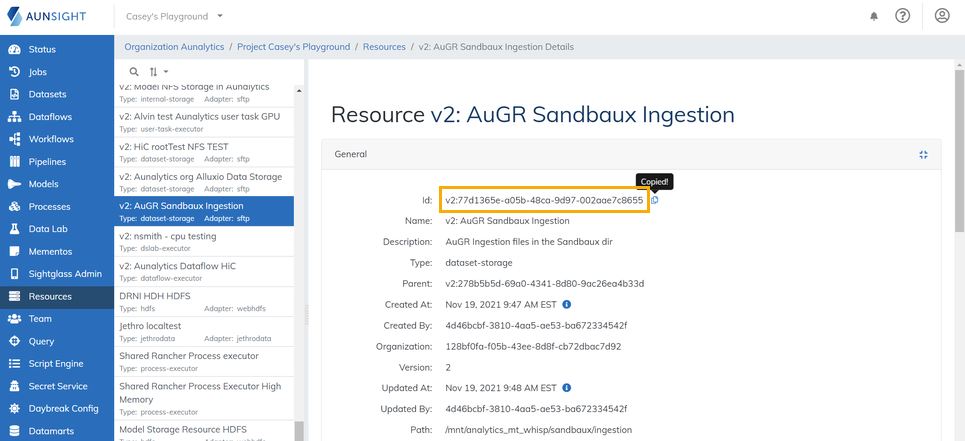The height and width of the screenshot is (441, 965).
Task: Click the Status gauge icon in sidebar
Action: [15, 49]
